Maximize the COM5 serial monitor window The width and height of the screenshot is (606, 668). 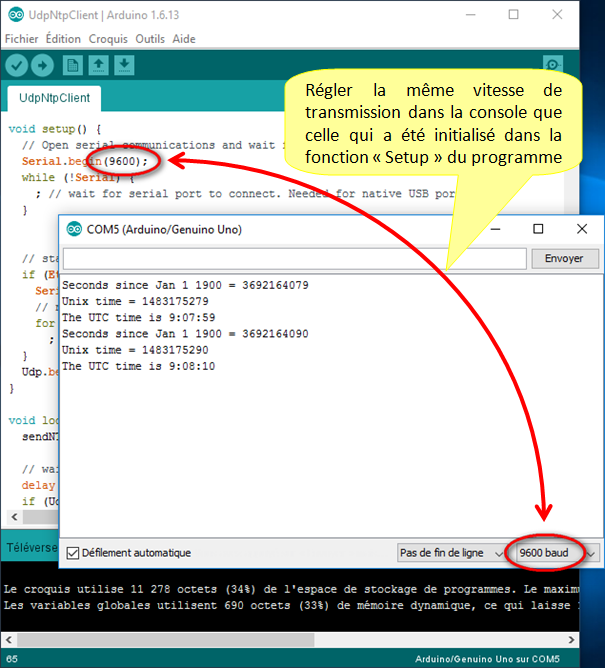(538, 229)
